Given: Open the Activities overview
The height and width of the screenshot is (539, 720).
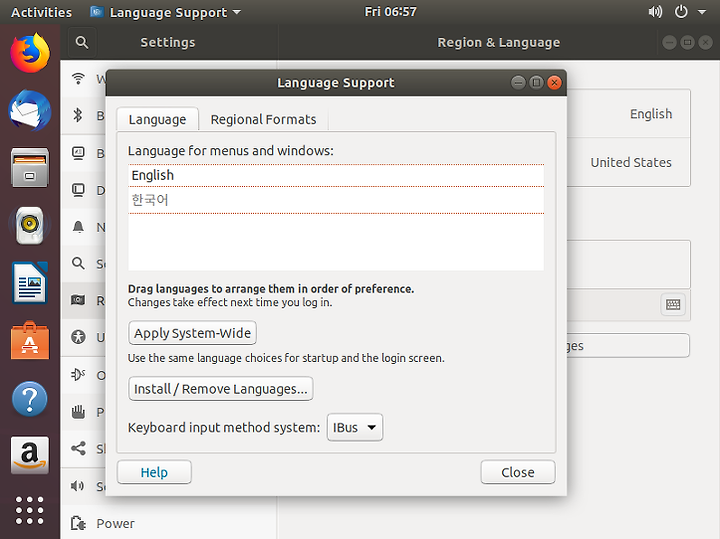Looking at the screenshot, I should (x=41, y=12).
